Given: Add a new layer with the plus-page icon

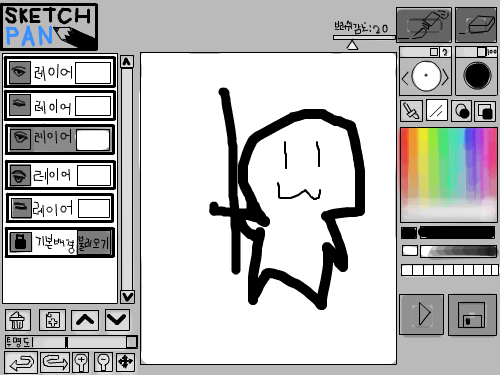Looking at the screenshot, I should (x=52, y=320).
